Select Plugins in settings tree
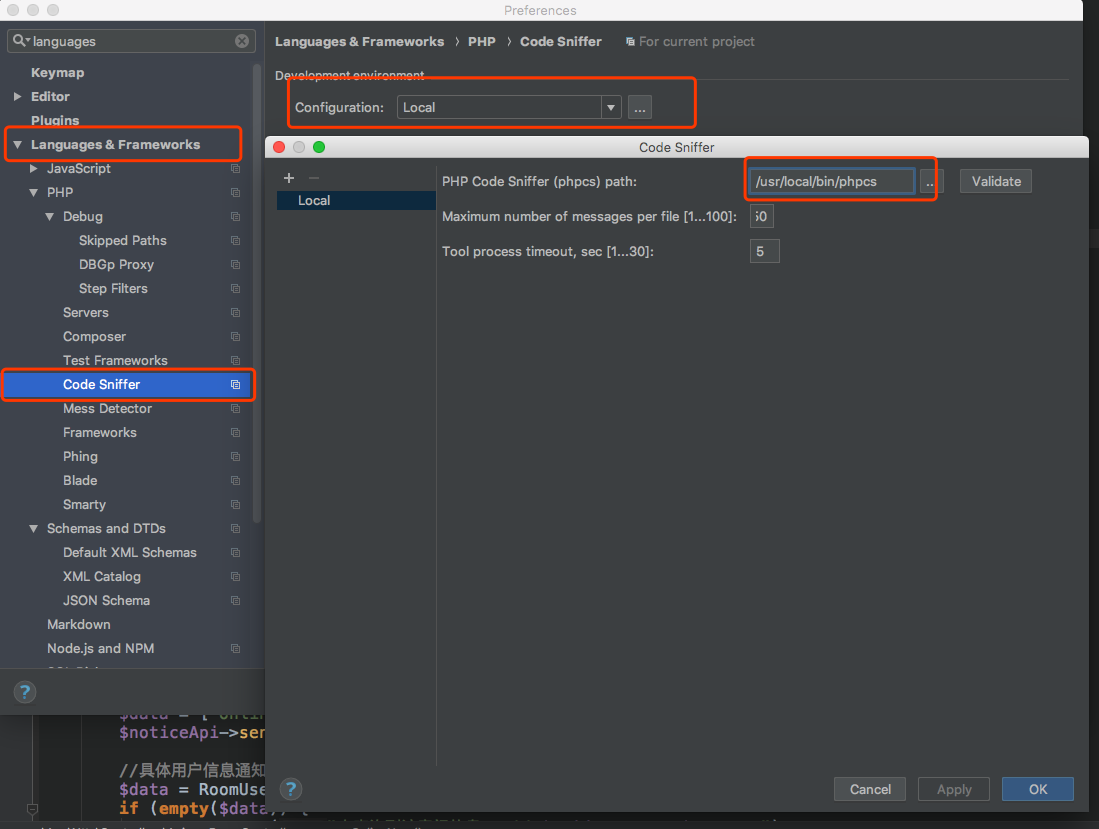1099x829 pixels. 55,121
